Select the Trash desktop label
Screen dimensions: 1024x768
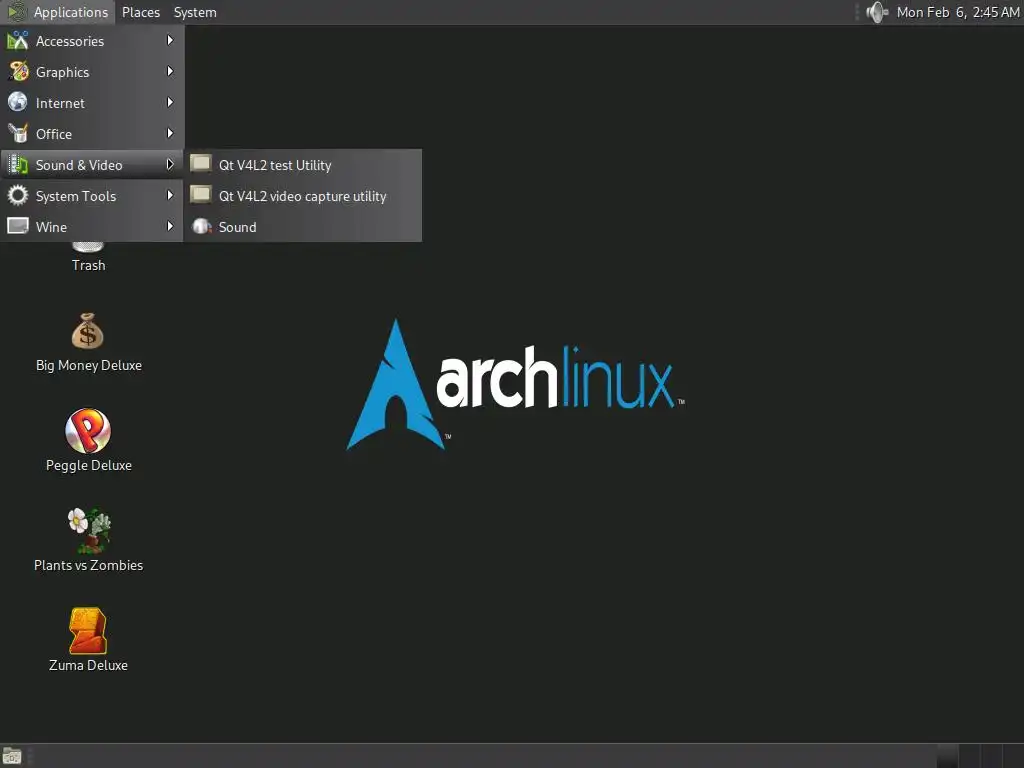88,265
